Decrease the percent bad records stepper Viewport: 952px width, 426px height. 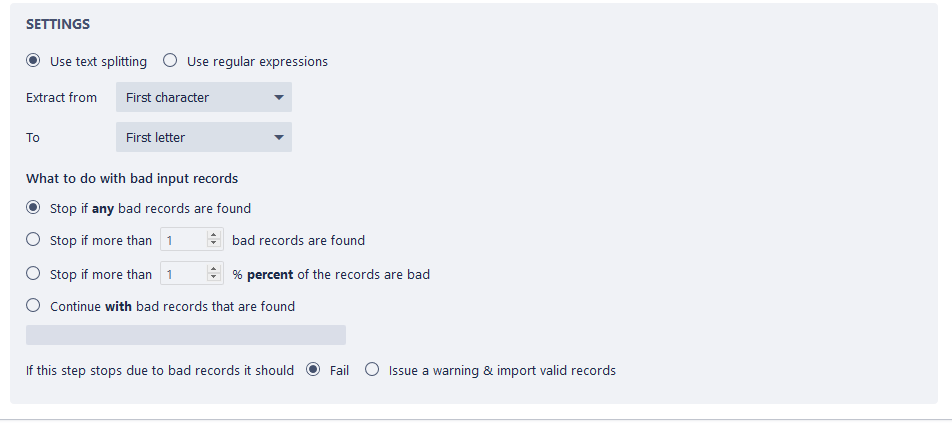point(213,277)
